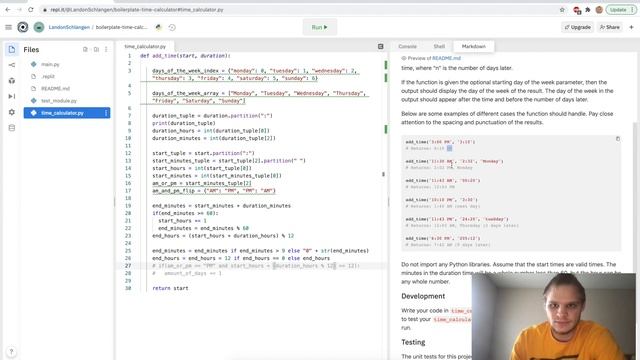
Task: Select the Files sidebar icon
Action: pos(11,49)
